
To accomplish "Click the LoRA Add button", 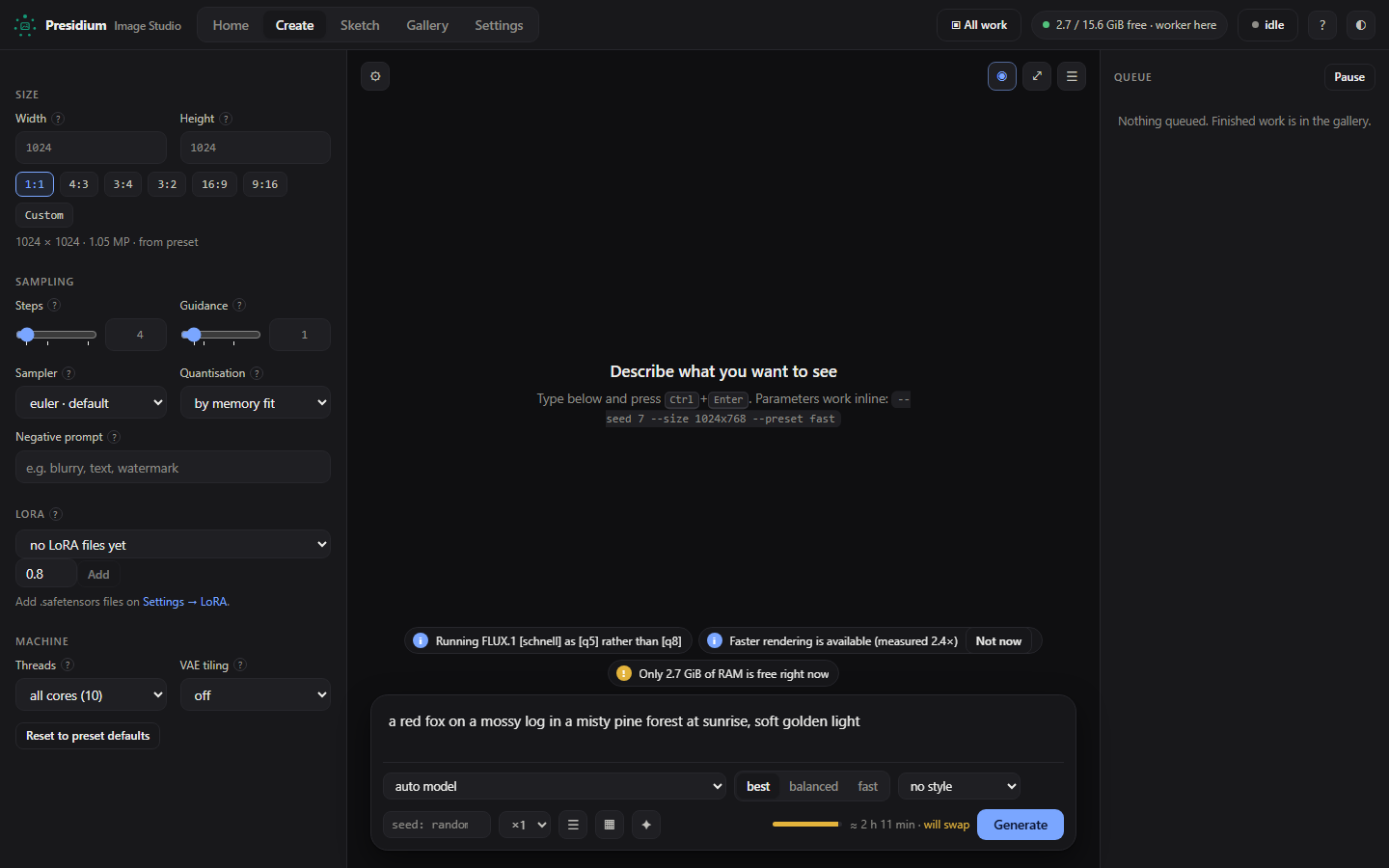I will point(98,574).
